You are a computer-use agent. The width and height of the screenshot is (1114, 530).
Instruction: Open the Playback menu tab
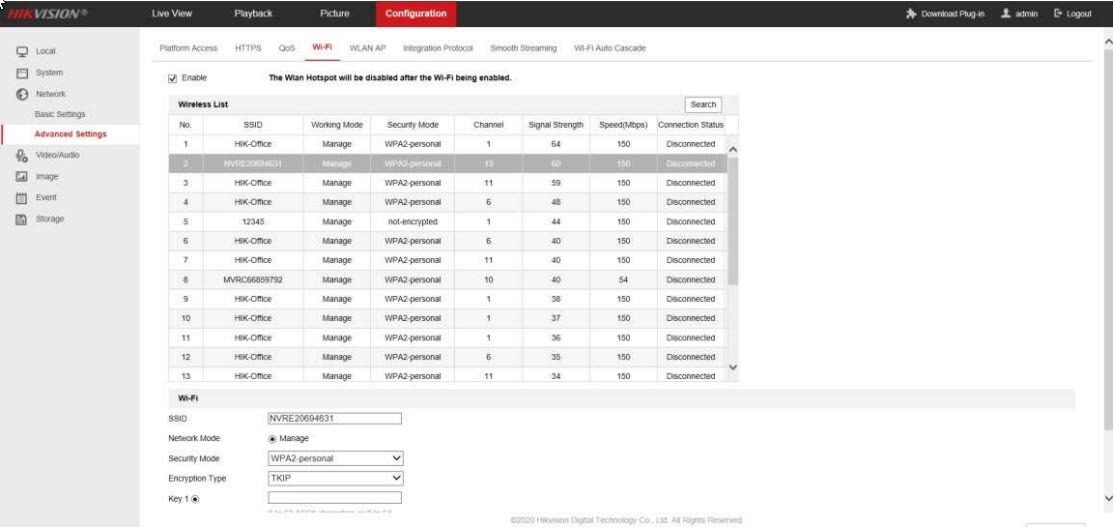(253, 14)
